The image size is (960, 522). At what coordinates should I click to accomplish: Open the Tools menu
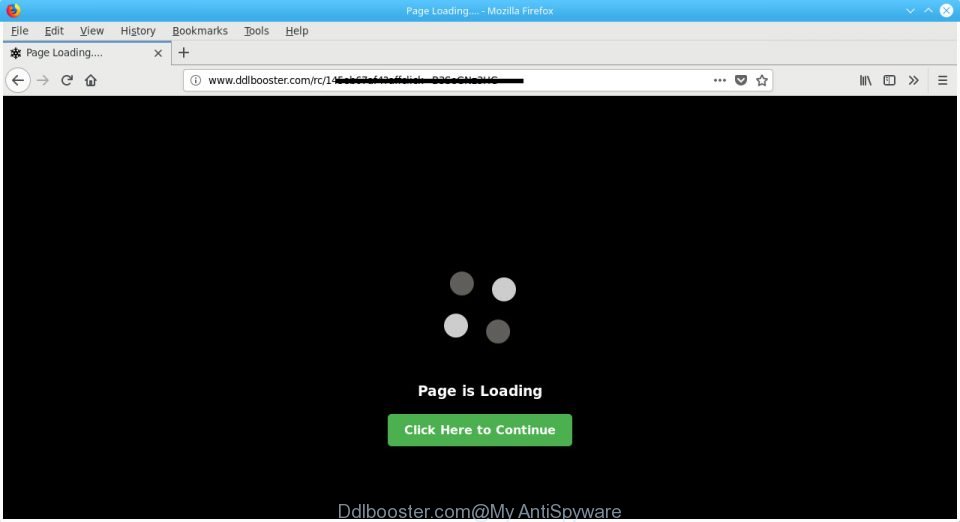pos(256,31)
